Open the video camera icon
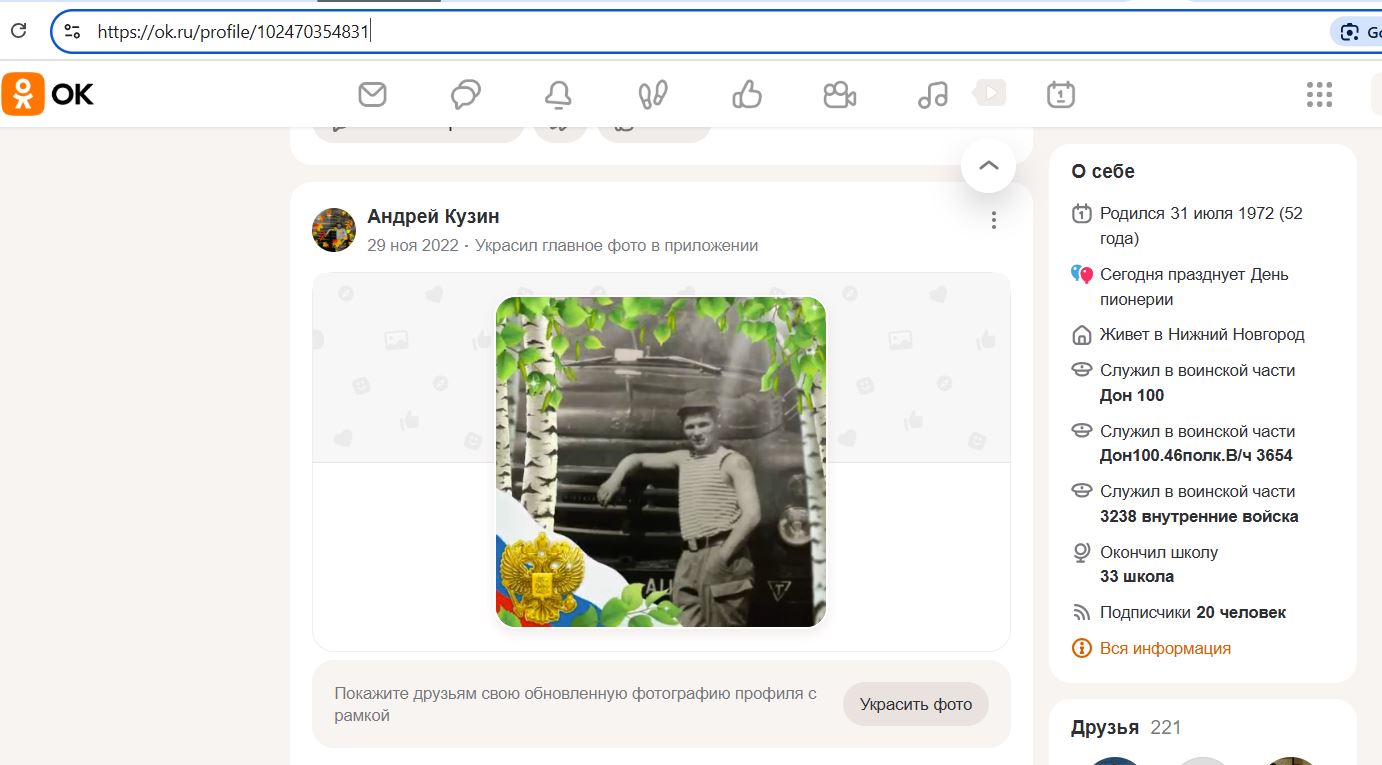1382x765 pixels. (x=840, y=95)
